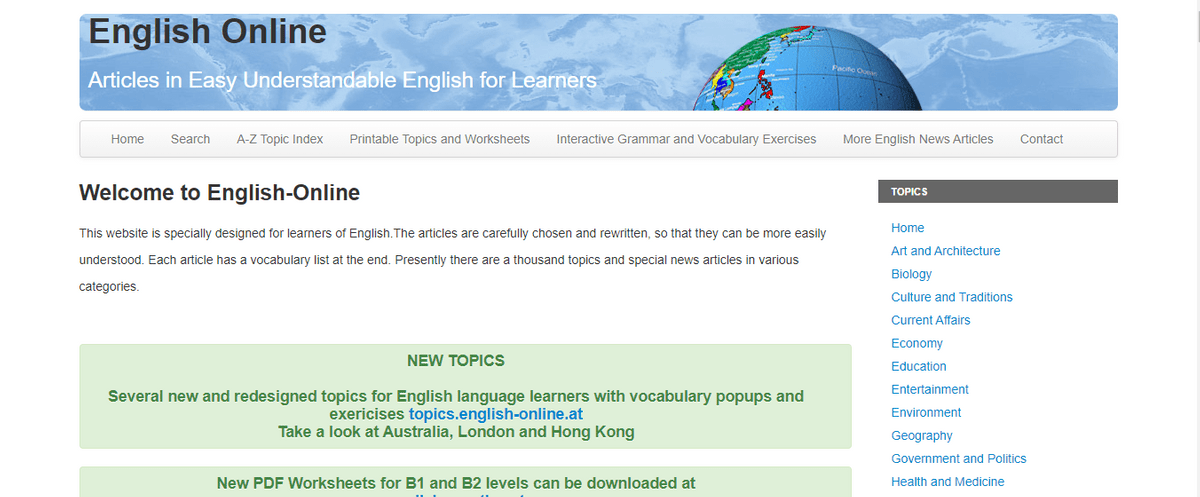Click the Welcome to English-Online heading
The image size is (1200, 497).
coord(219,192)
